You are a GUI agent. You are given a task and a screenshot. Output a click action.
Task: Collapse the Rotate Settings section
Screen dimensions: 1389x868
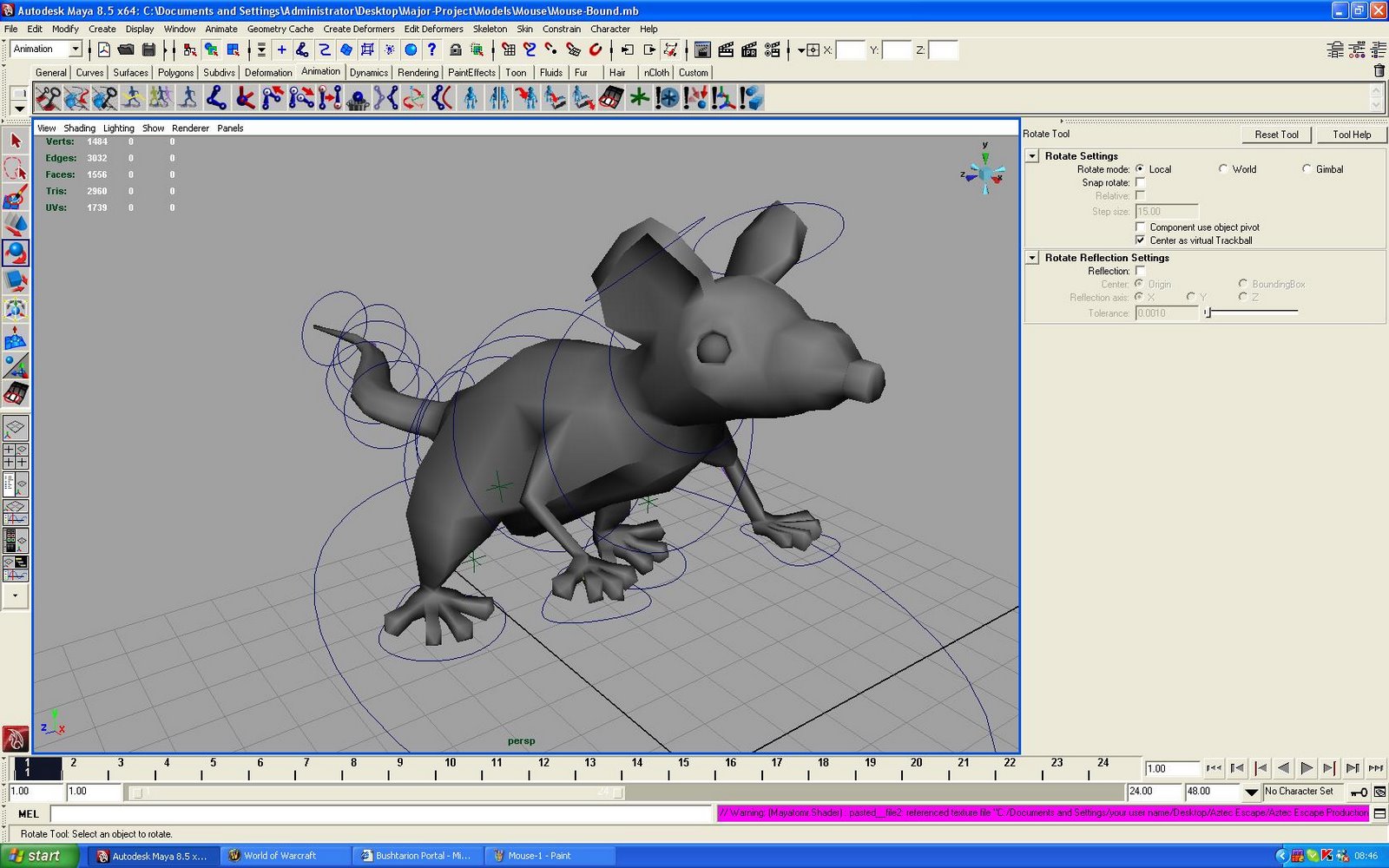point(1032,156)
